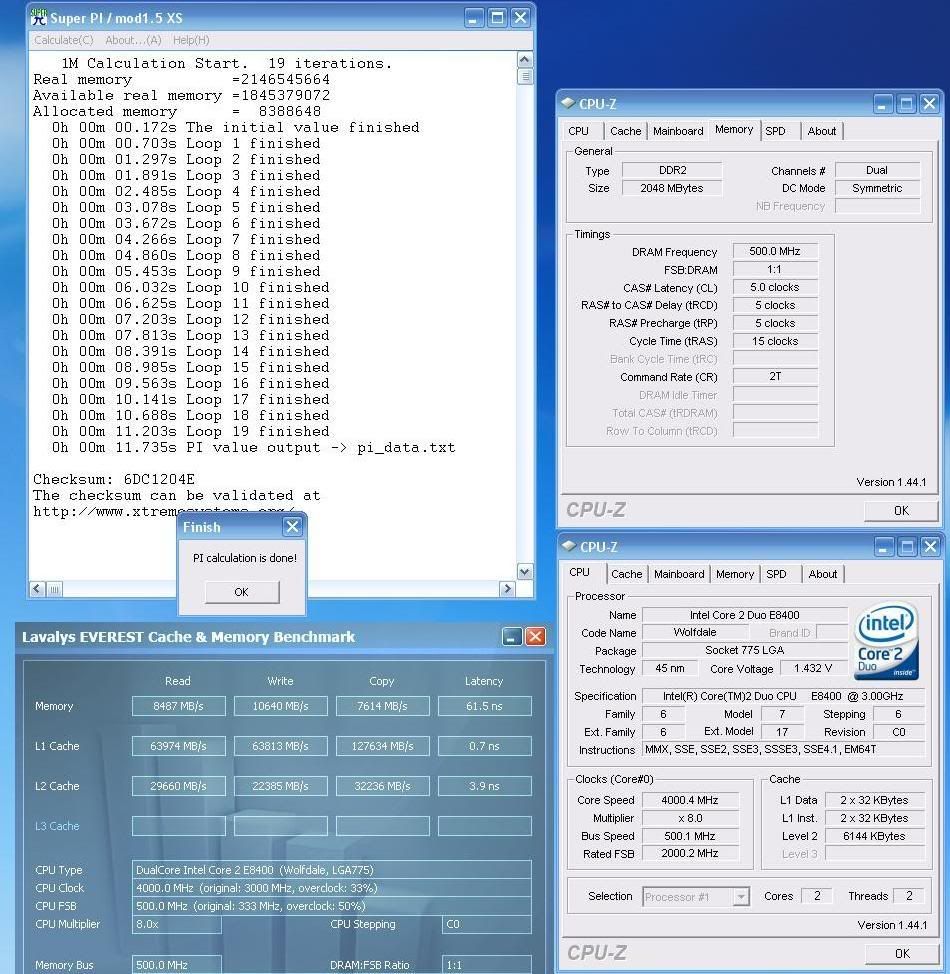The image size is (950, 974).
Task: Click the L2 Cache Latency value 3.9 ns
Action: click(484, 786)
